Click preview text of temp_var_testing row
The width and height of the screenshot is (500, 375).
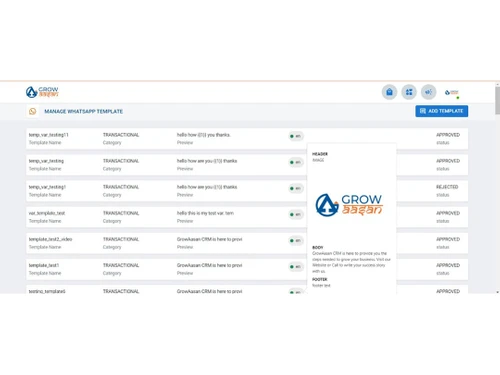207,161
